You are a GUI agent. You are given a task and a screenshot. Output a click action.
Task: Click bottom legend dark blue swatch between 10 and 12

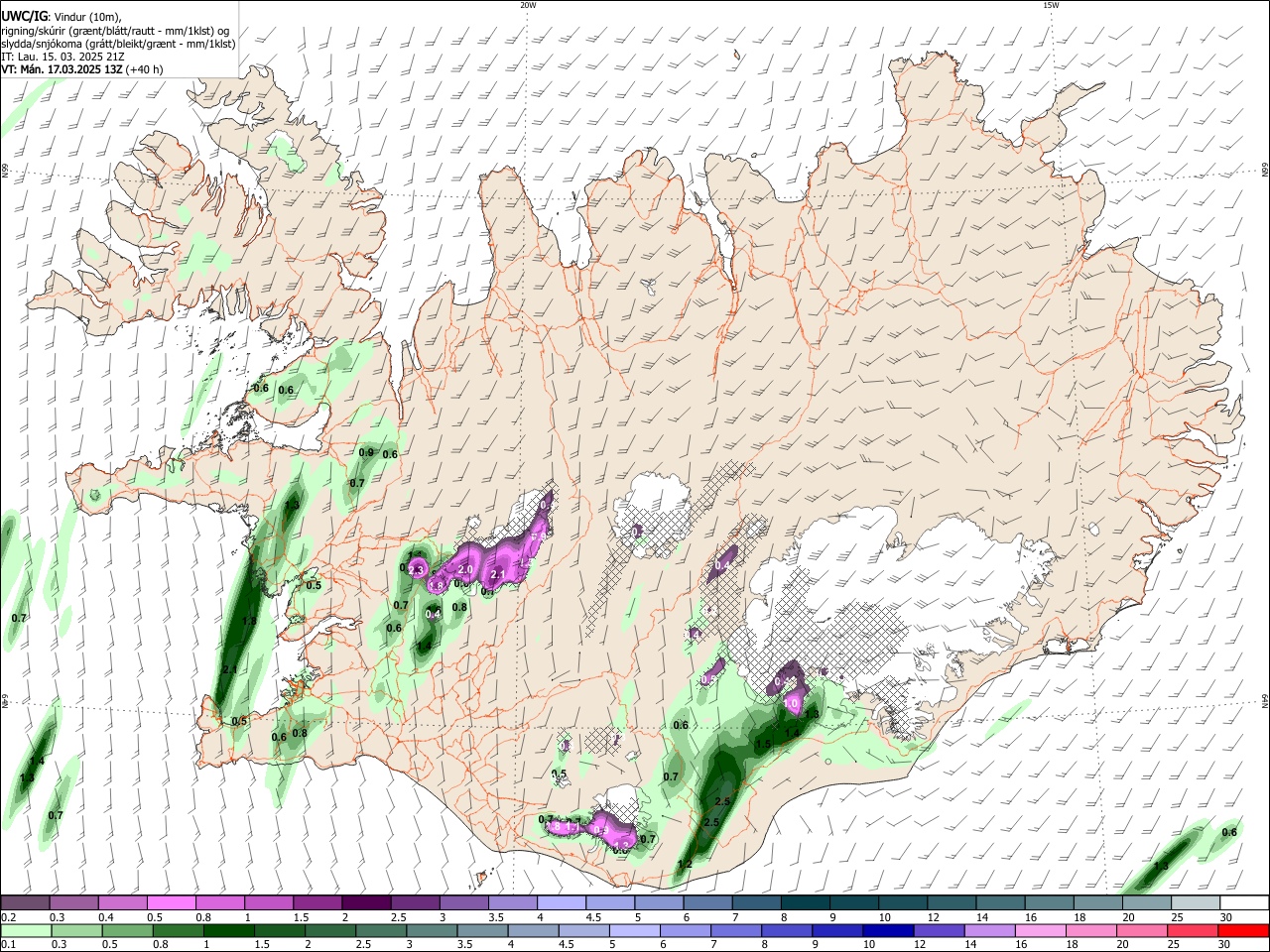(888, 930)
